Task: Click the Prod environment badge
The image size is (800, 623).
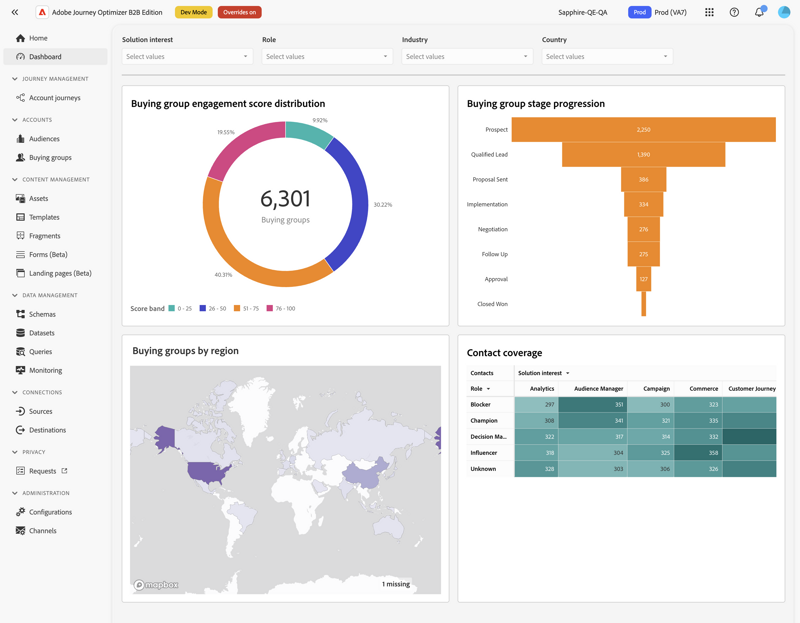Action: pyautogui.click(x=639, y=12)
